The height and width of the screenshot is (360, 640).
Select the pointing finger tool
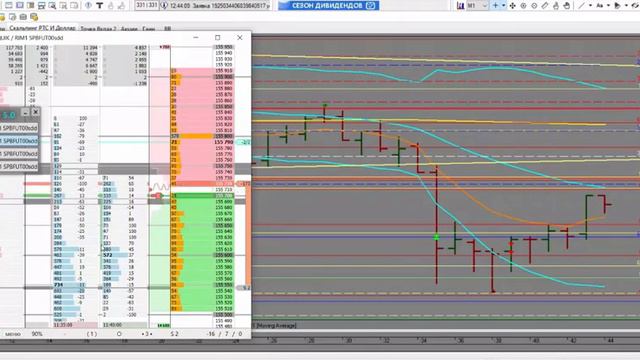(556, 5)
